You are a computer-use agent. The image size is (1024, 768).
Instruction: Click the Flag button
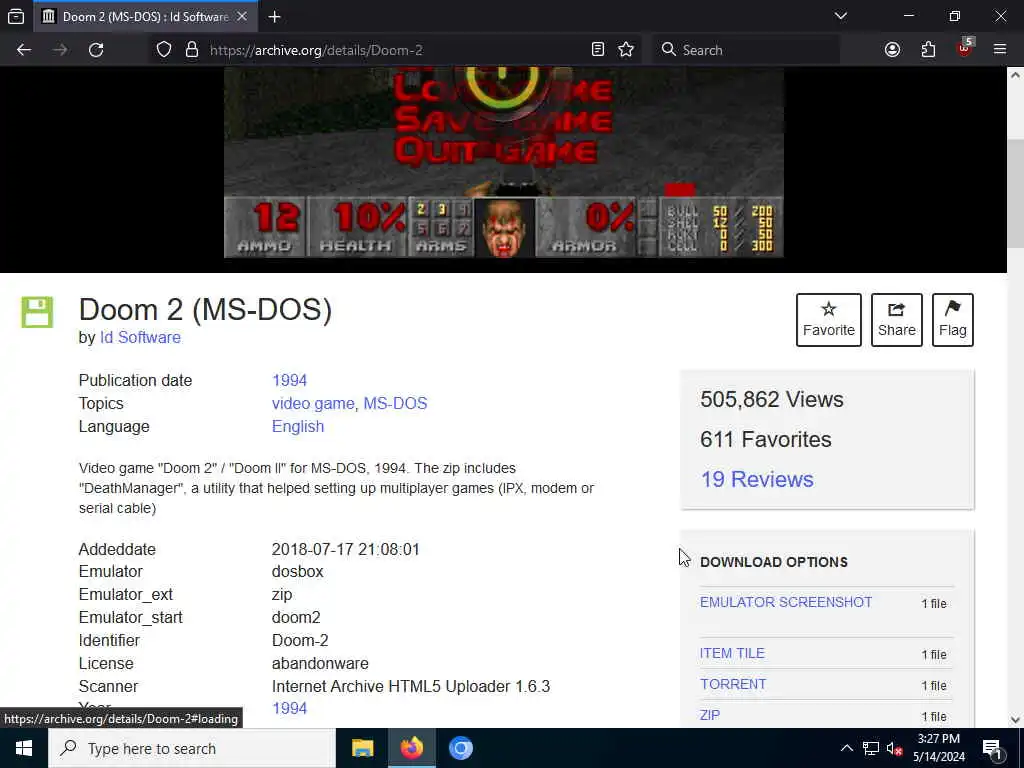(x=953, y=320)
